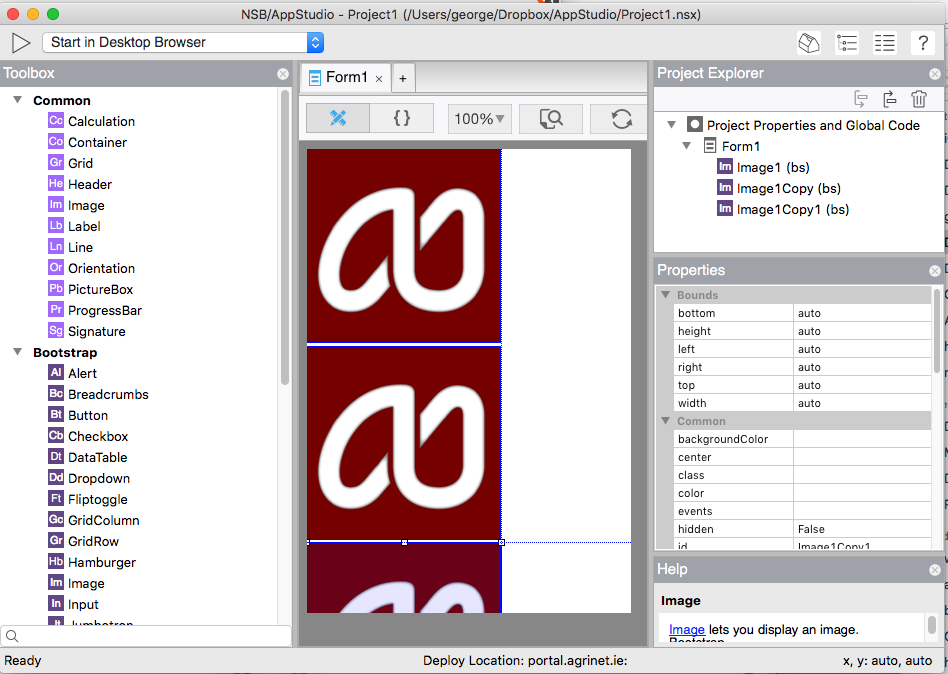
Task: Select the Line control icon
Action: [56, 247]
